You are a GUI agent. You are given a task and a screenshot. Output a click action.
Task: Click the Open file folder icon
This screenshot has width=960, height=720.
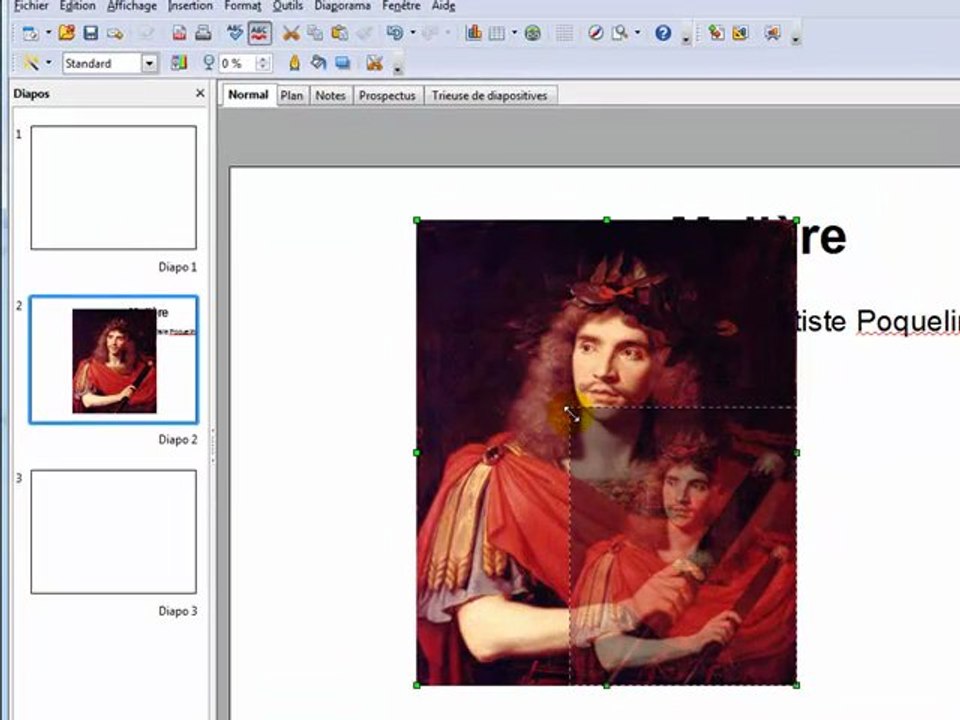tap(67, 33)
